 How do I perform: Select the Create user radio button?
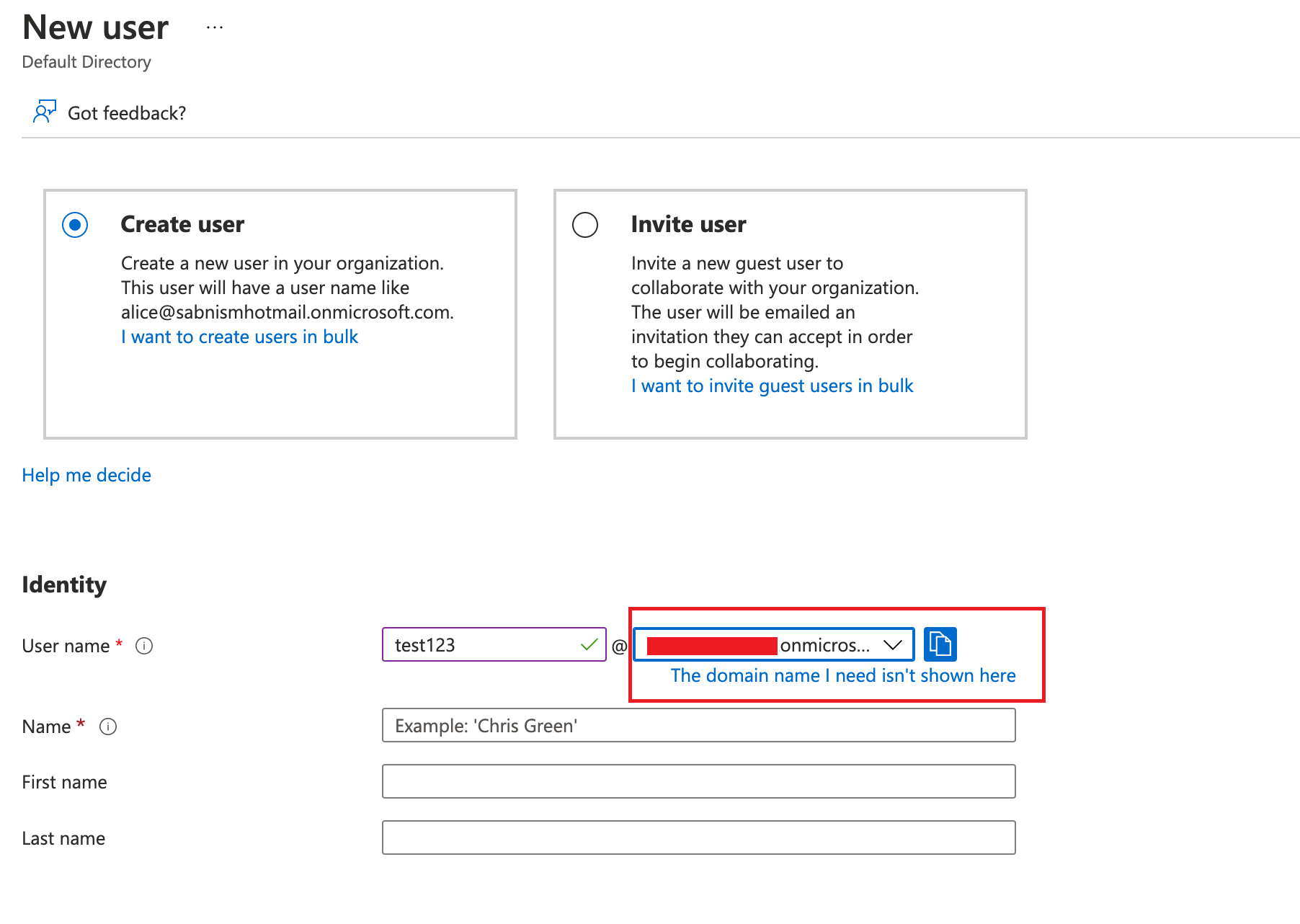[74, 224]
